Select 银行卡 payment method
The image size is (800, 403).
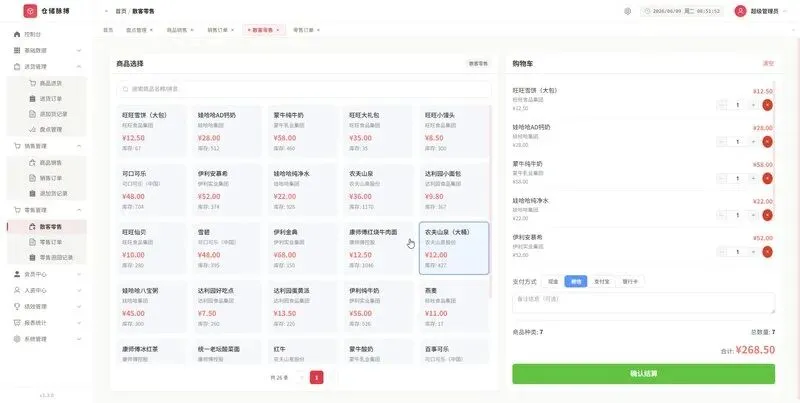click(630, 282)
